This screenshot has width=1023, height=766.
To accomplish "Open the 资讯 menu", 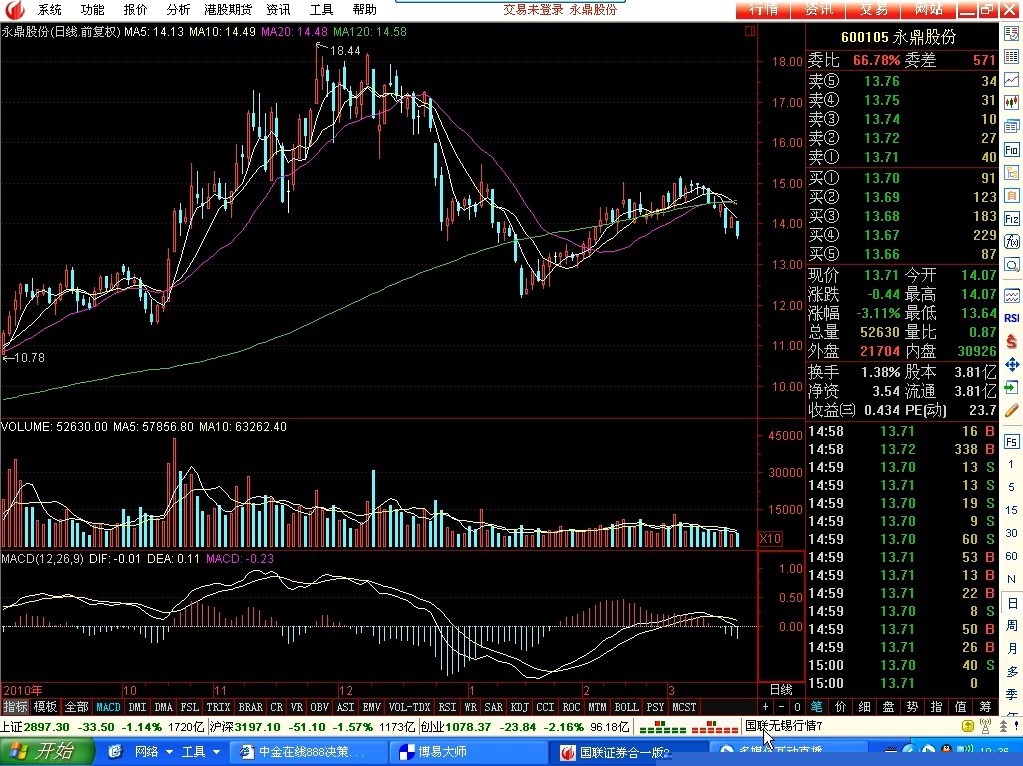I will pos(279,9).
